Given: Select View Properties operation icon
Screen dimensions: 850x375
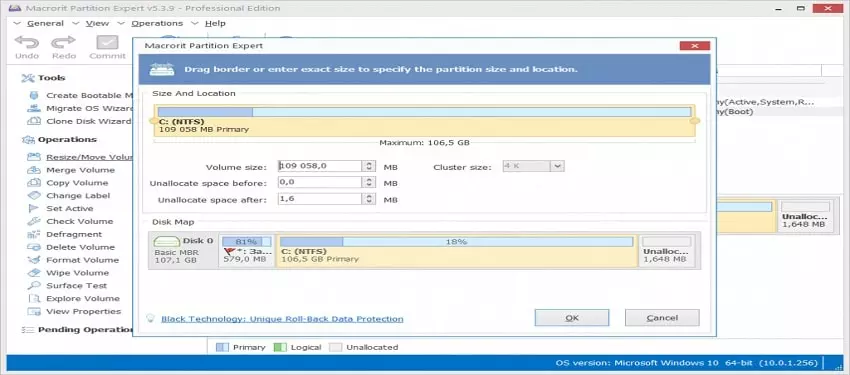Looking at the screenshot, I should (34, 312).
